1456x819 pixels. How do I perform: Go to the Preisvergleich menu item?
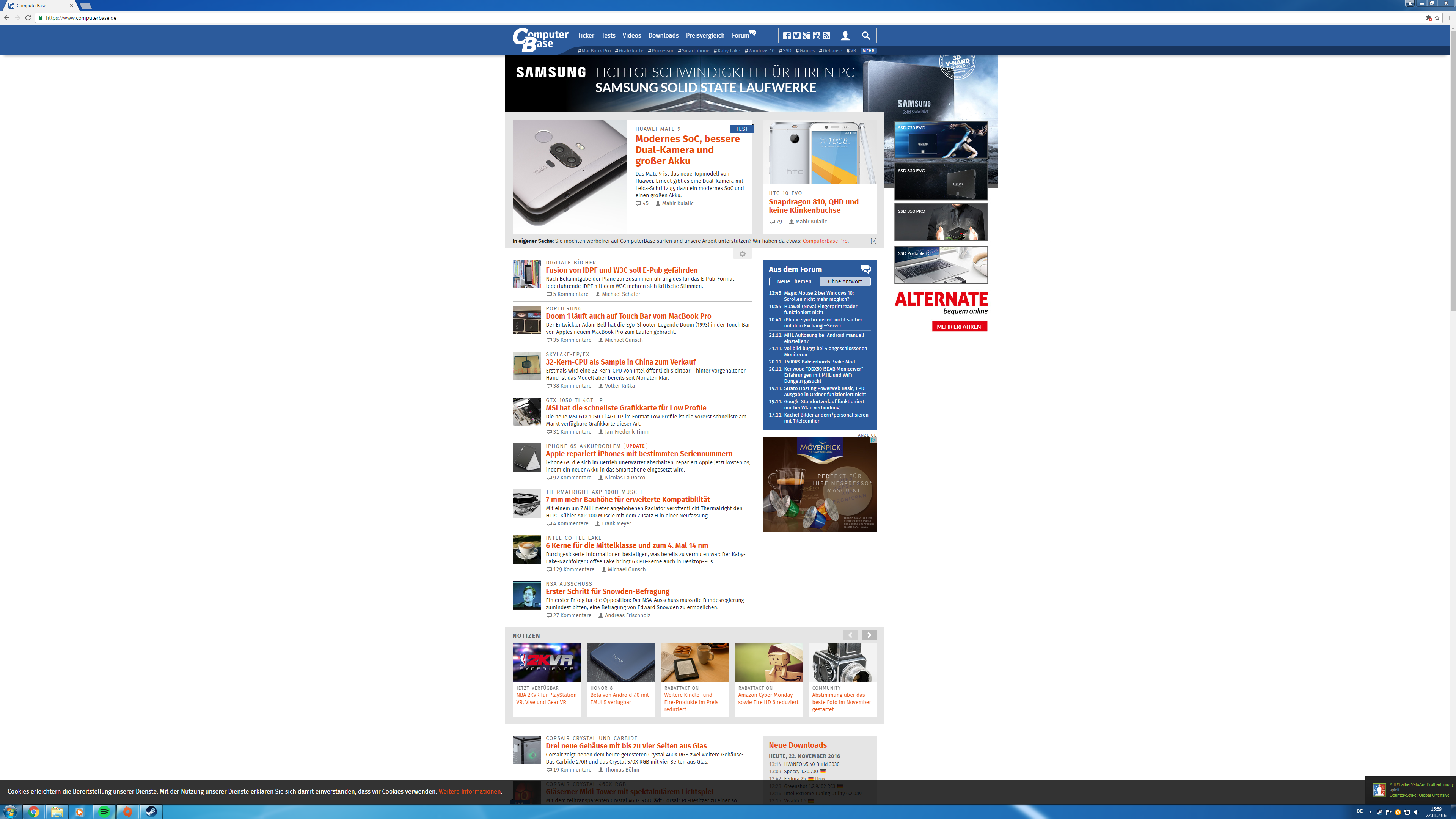click(x=705, y=35)
